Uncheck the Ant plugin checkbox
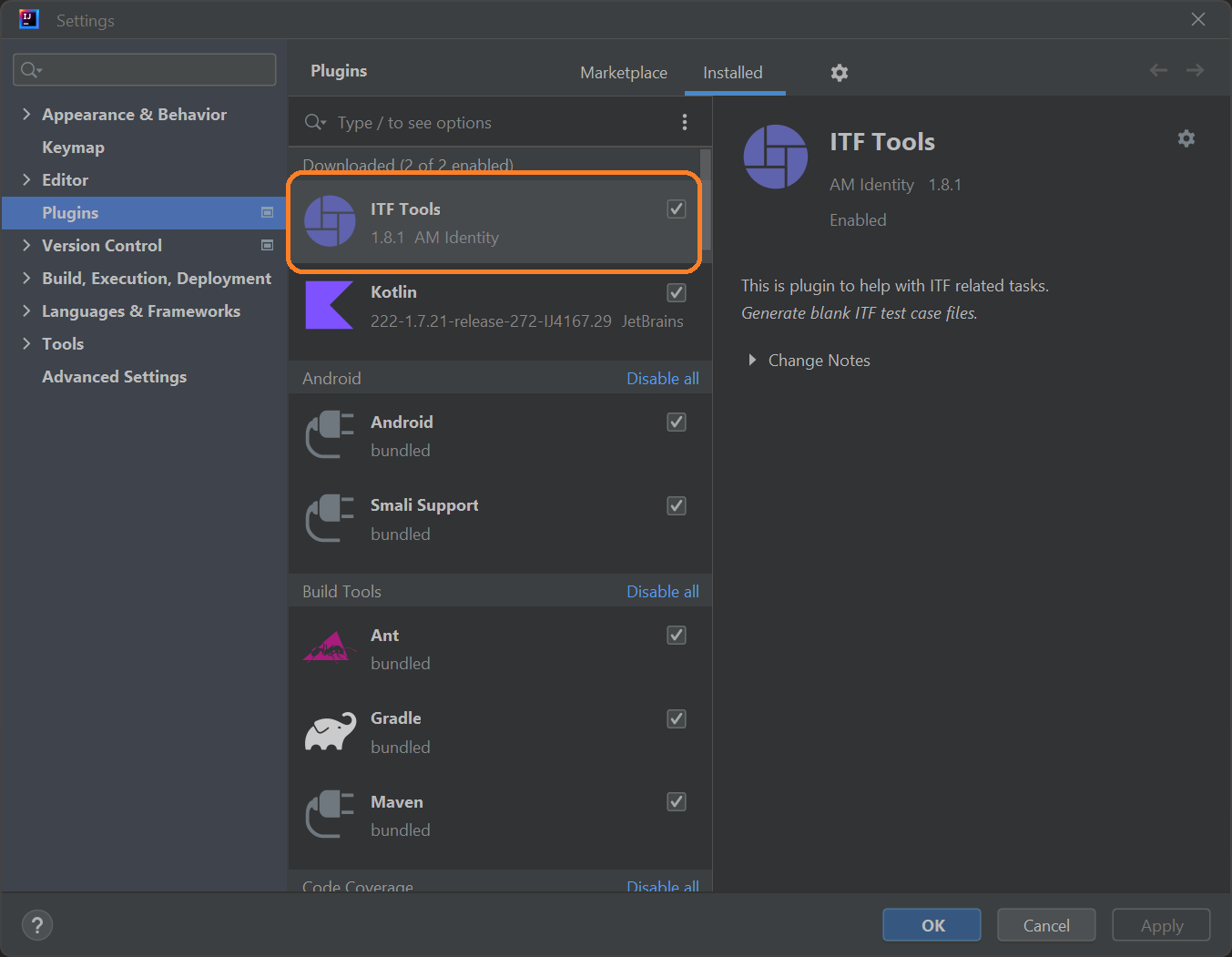 coord(677,635)
